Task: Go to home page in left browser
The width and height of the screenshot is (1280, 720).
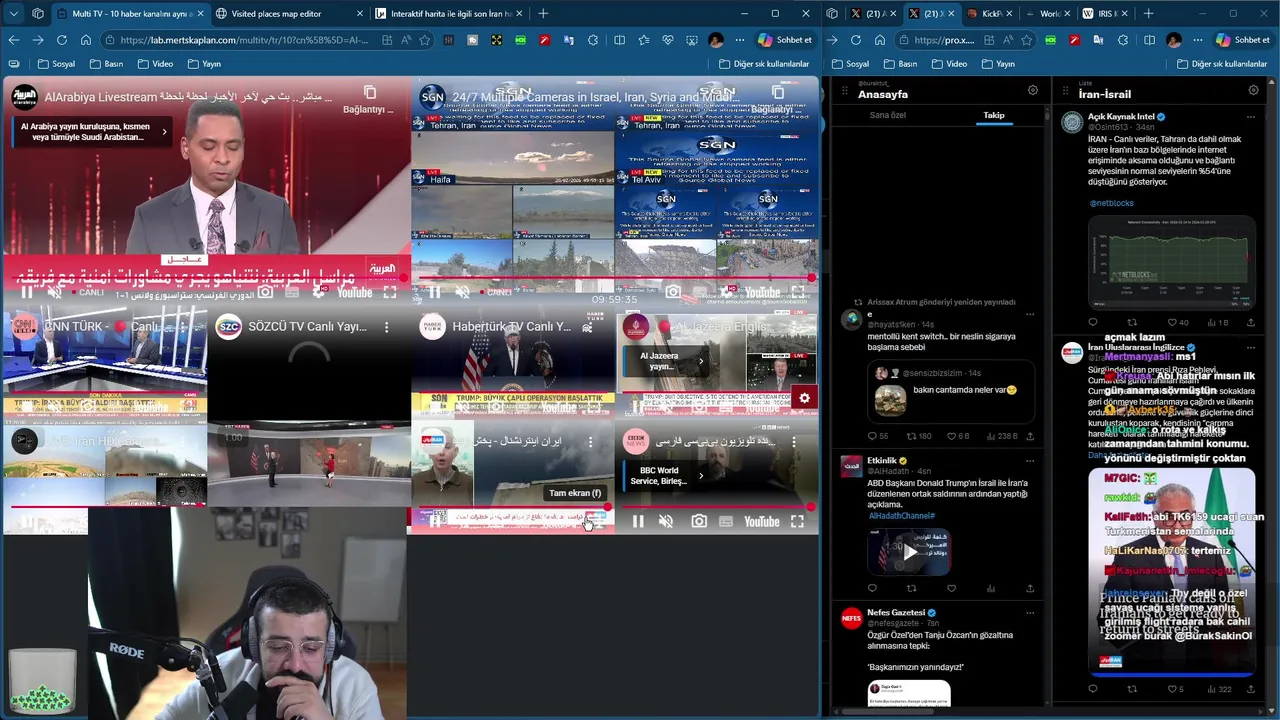Action: point(86,40)
